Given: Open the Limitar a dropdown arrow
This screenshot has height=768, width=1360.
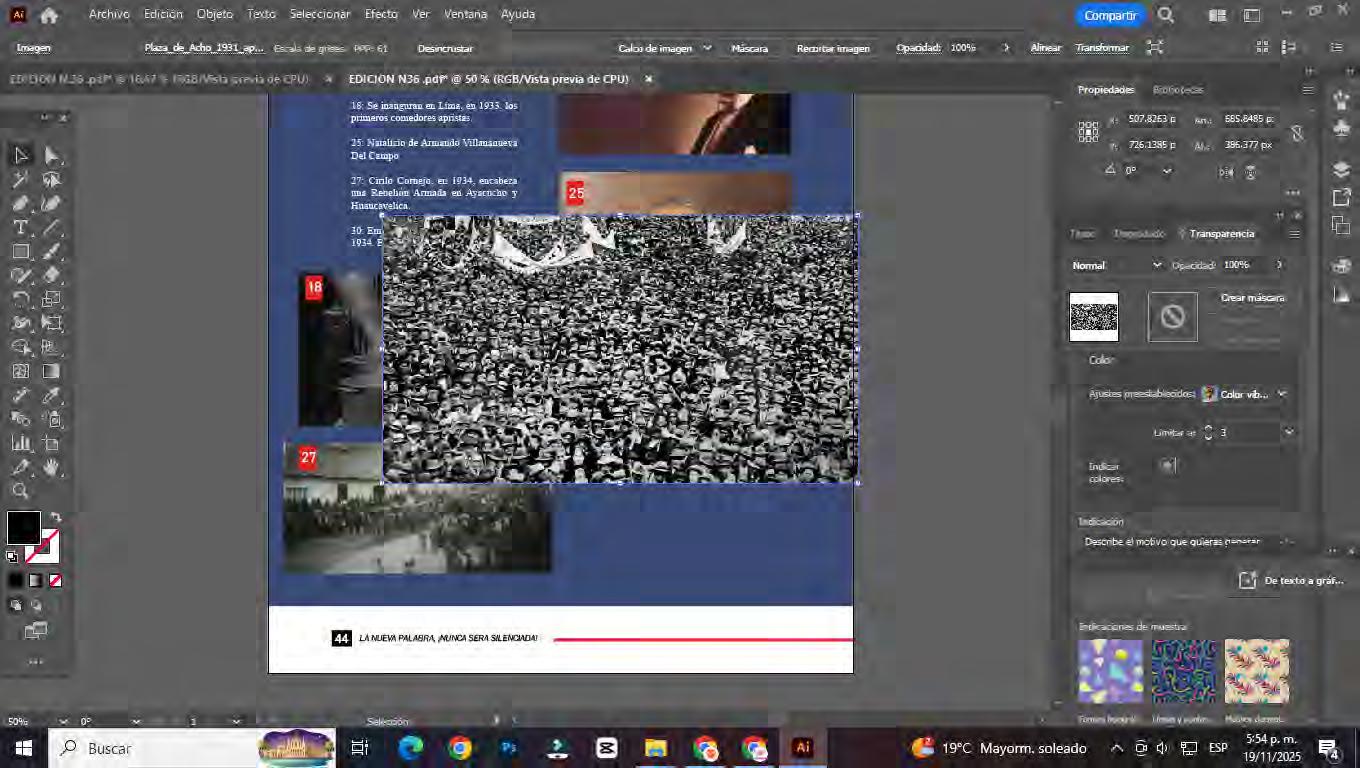Looking at the screenshot, I should point(1288,432).
